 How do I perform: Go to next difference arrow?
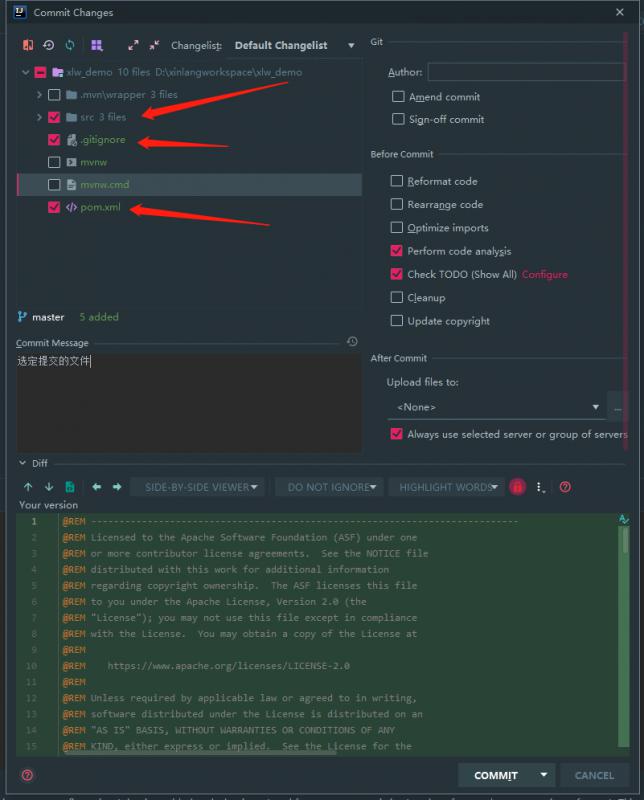point(49,487)
